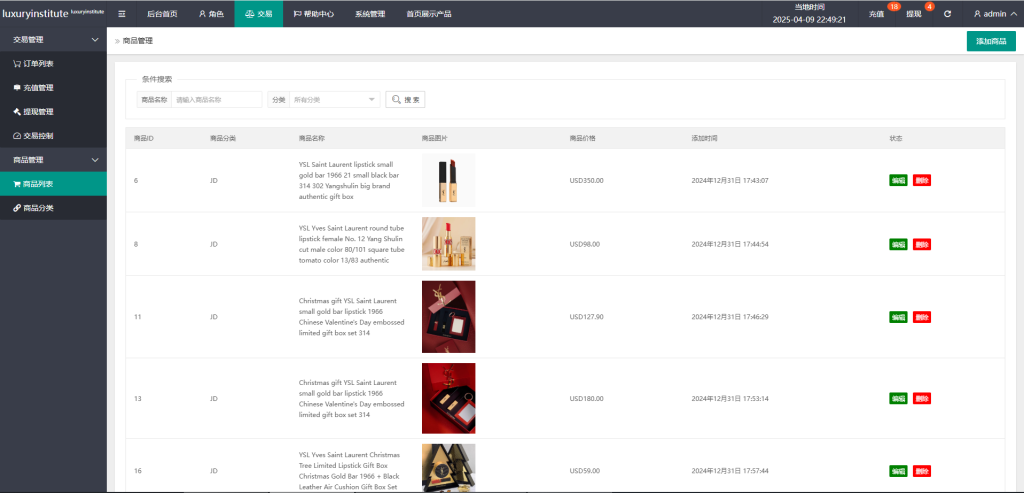The width and height of the screenshot is (1024, 493).
Task: Open 订单列表 in the sidebar
Action: [x=54, y=63]
